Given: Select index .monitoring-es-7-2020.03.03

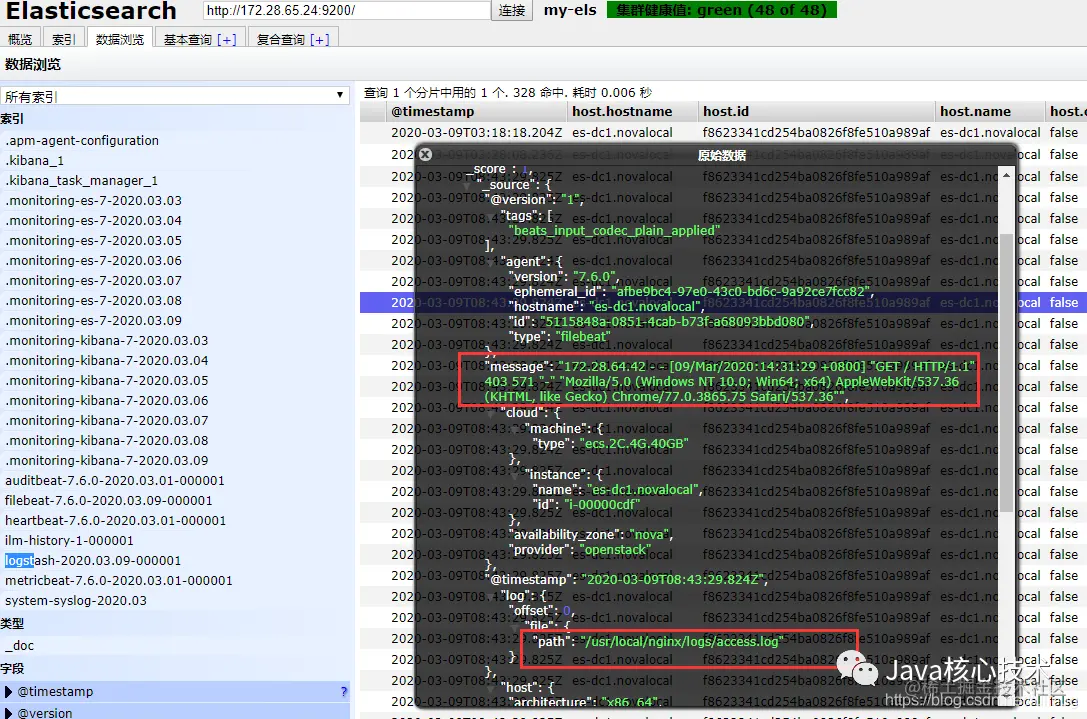Looking at the screenshot, I should tap(94, 201).
